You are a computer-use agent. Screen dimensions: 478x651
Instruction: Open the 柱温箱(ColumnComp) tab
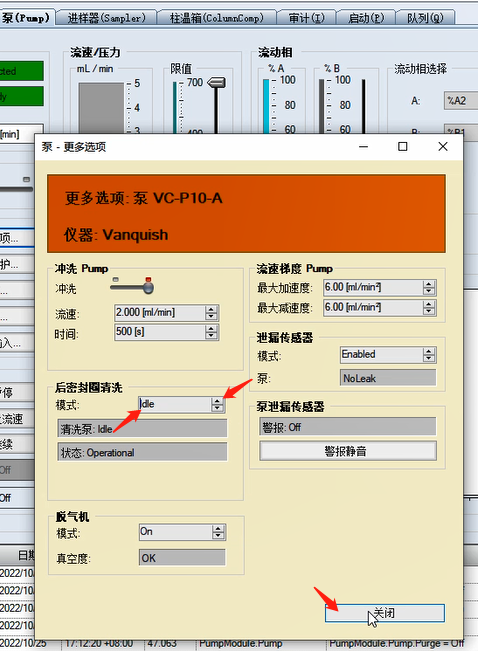pyautogui.click(x=216, y=18)
